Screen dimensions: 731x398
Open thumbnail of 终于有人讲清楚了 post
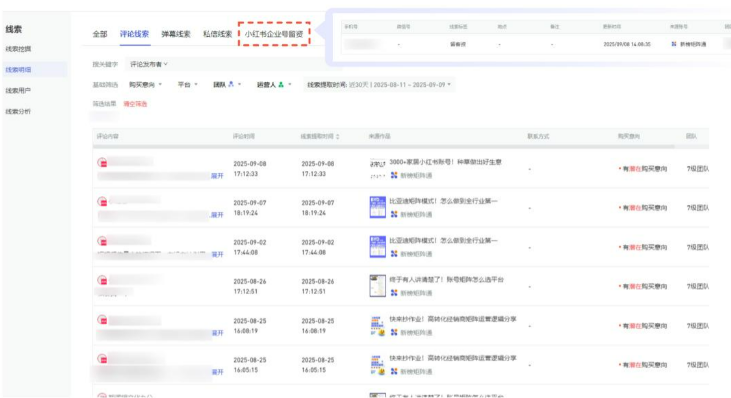[378, 286]
